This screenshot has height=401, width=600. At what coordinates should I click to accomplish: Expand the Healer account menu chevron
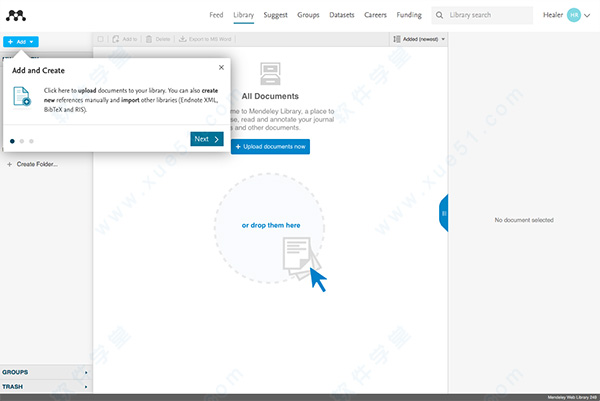[587, 15]
